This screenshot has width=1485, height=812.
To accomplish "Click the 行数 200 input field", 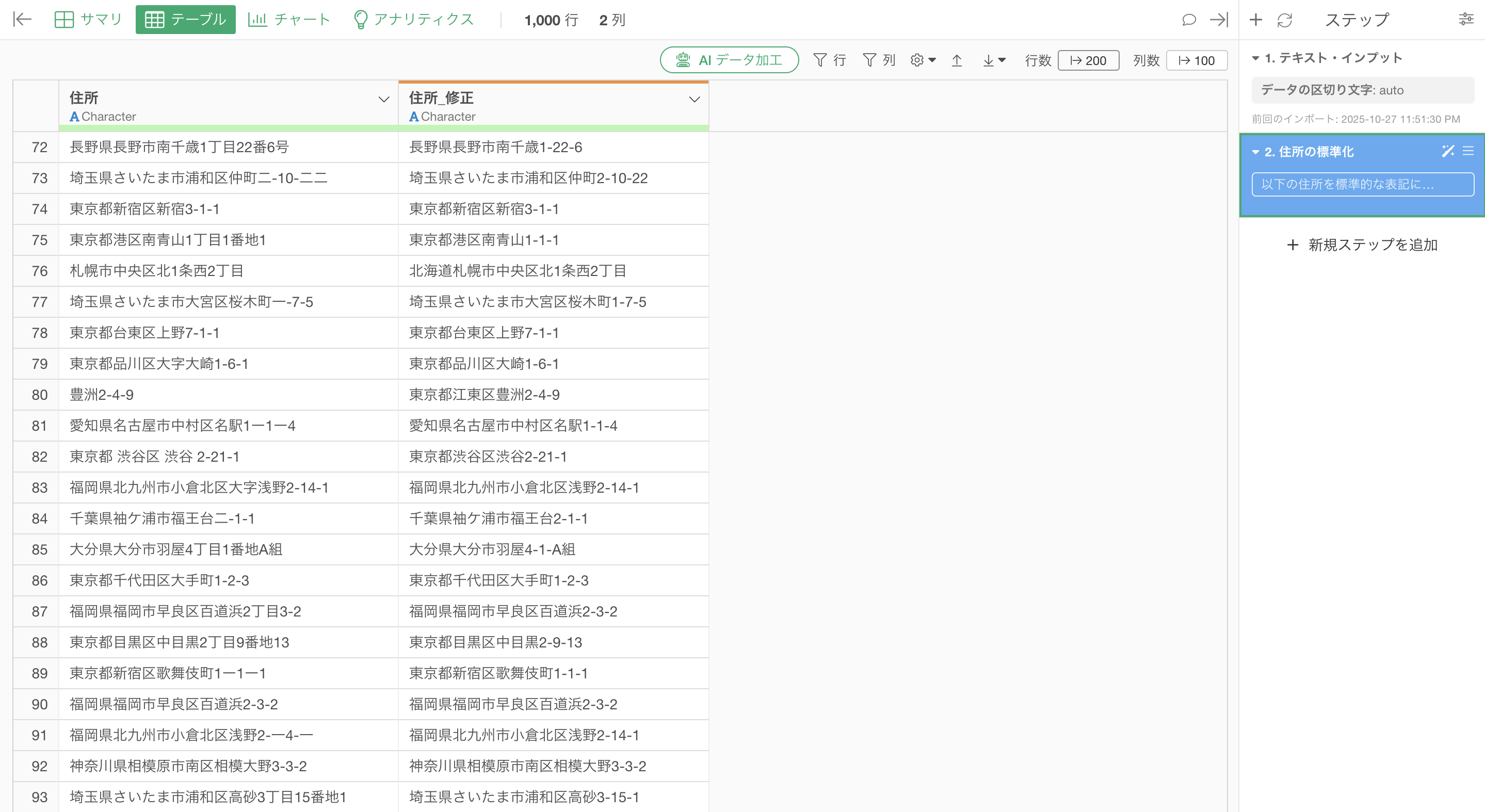I will [x=1088, y=60].
